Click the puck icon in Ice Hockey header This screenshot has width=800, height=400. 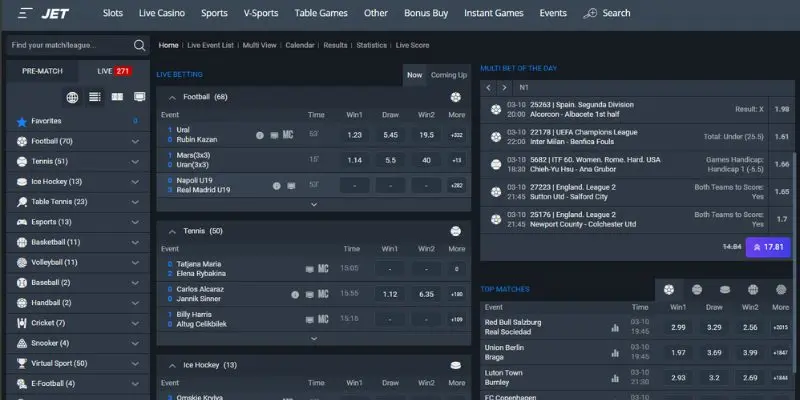pos(456,365)
